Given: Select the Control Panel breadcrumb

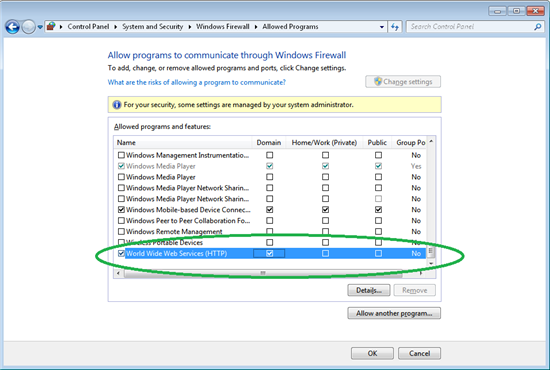Looking at the screenshot, I should pyautogui.click(x=88, y=27).
